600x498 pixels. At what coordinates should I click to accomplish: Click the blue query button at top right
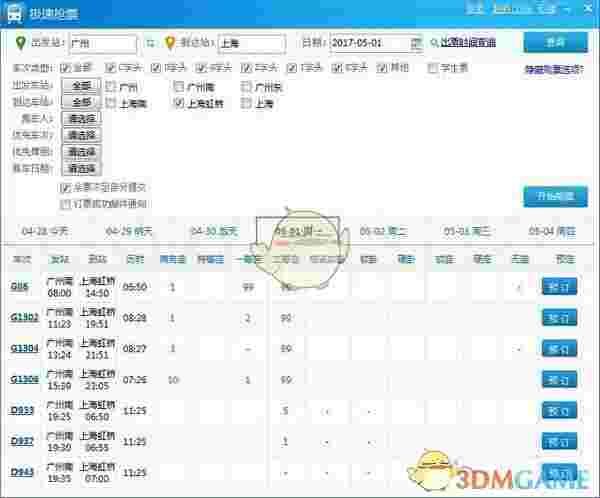(555, 42)
